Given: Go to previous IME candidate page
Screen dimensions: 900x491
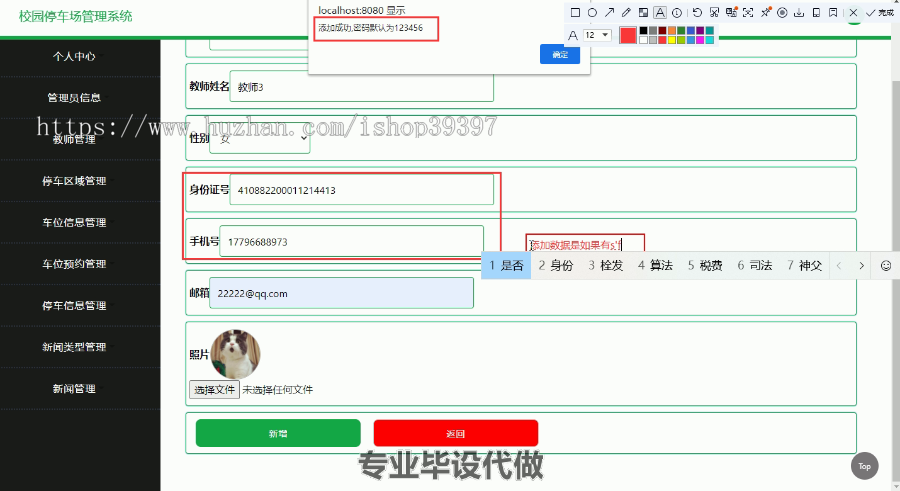Looking at the screenshot, I should (x=839, y=265).
